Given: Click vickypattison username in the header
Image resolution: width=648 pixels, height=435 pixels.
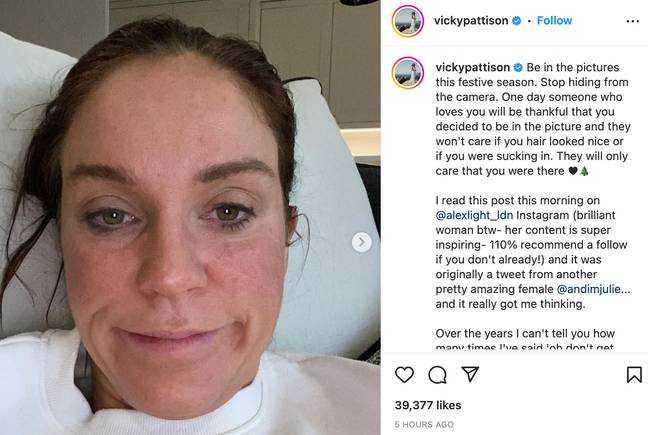Looking at the screenshot, I should (x=471, y=21).
